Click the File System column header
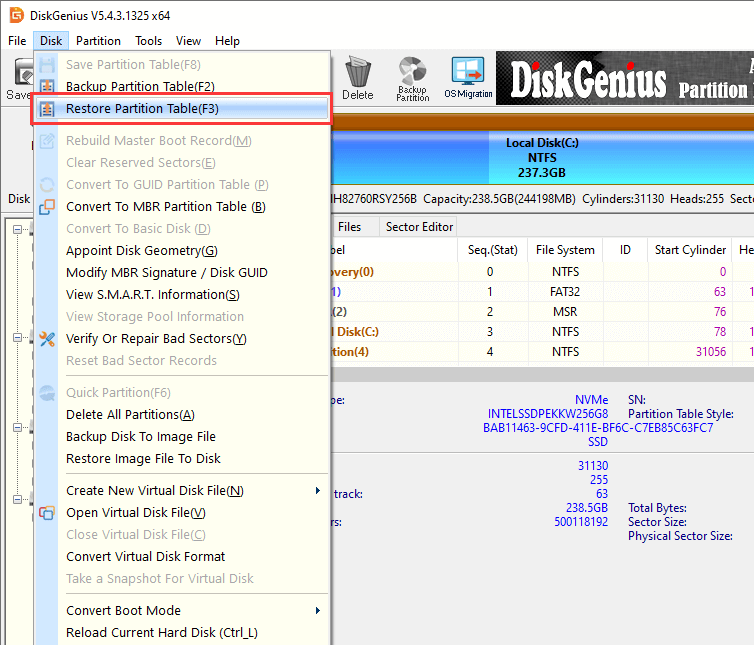 click(x=565, y=250)
